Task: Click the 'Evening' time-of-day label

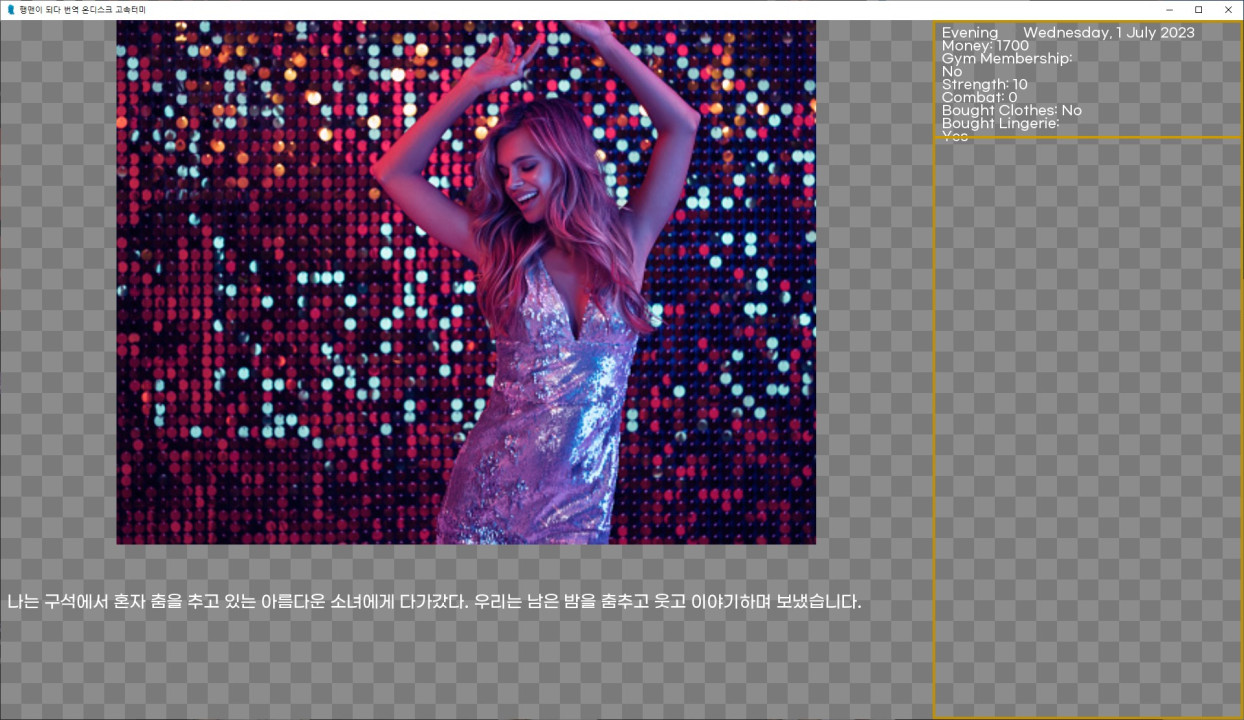Action: (970, 33)
